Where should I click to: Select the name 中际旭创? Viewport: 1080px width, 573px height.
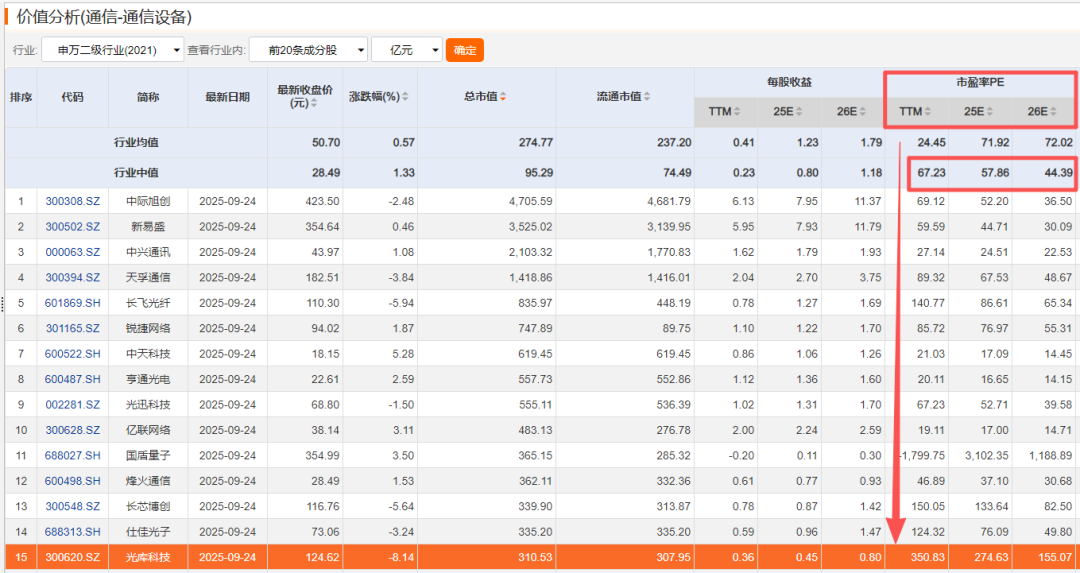(148, 201)
